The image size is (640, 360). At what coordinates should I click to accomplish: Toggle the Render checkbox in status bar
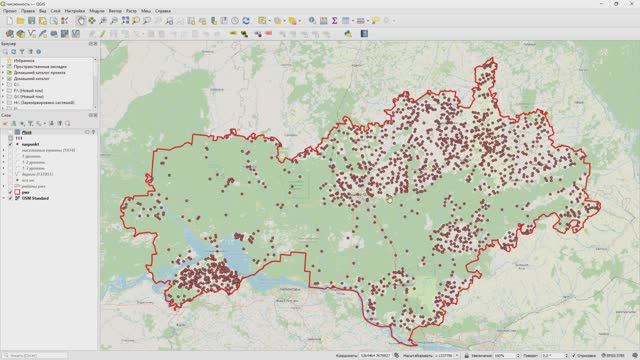[574, 356]
